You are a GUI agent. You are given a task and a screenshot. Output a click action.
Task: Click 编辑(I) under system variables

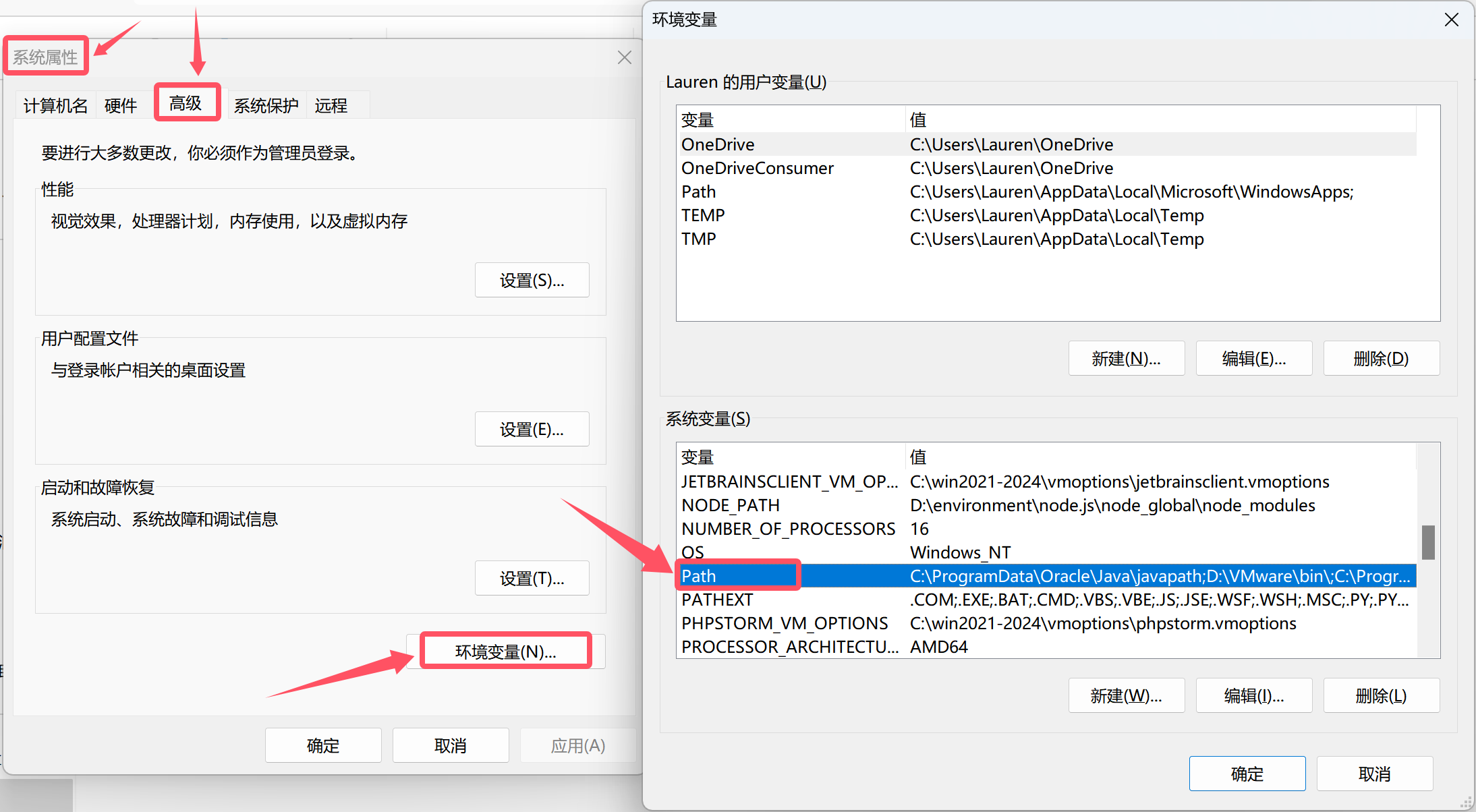click(x=1253, y=695)
